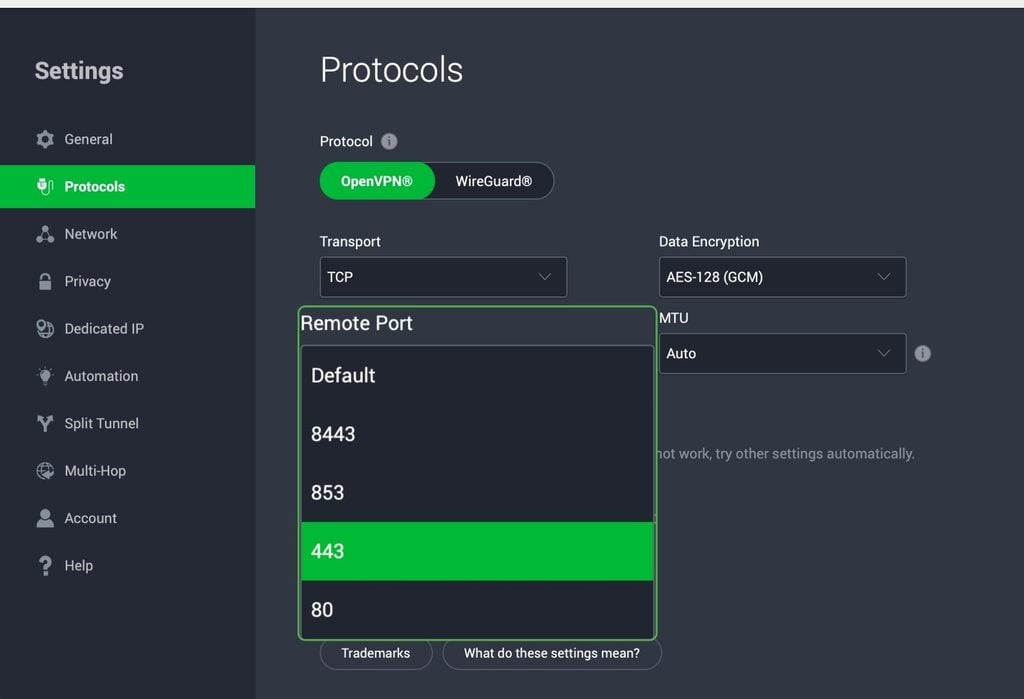
Task: Click the Data Encryption label
Action: pos(709,242)
